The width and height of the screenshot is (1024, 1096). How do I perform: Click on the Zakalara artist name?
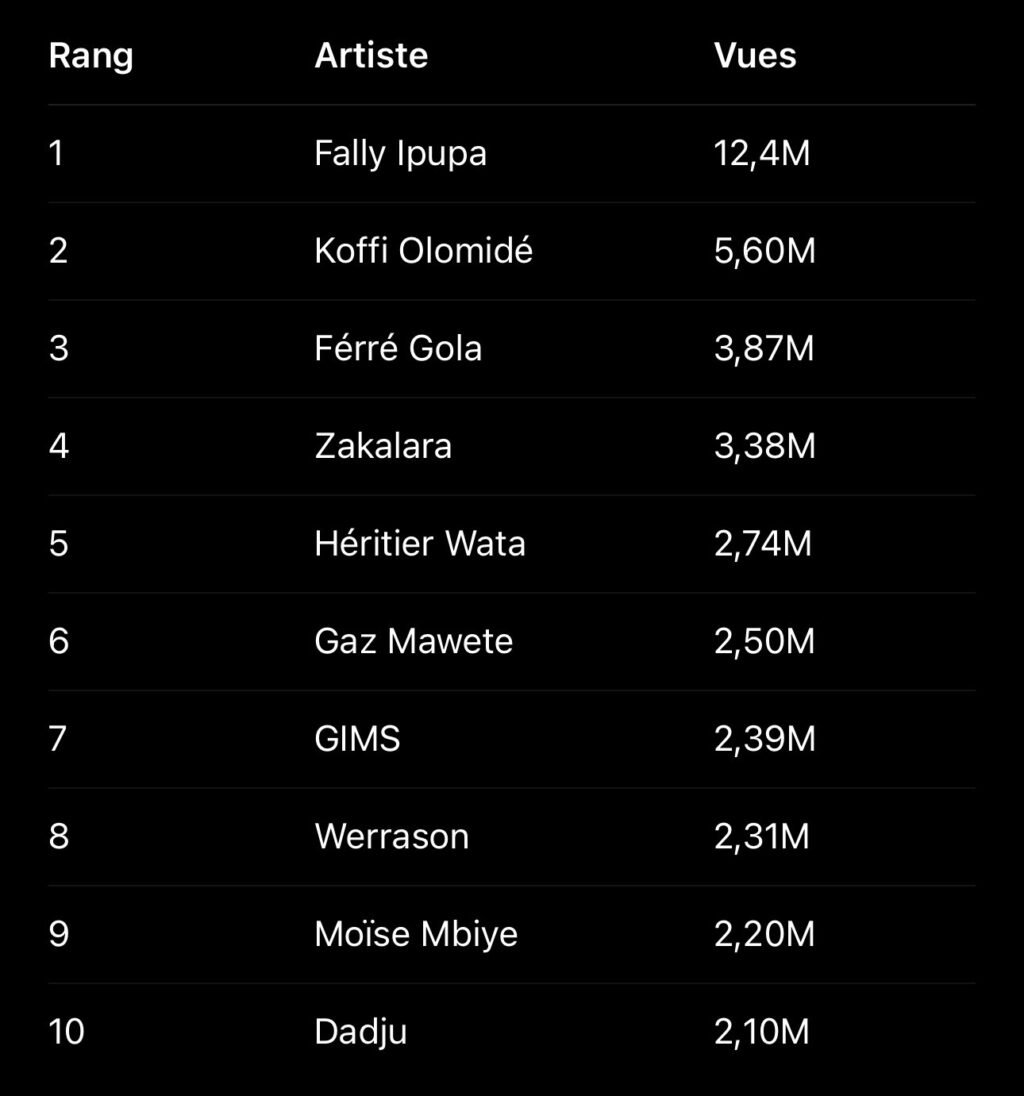pos(383,446)
